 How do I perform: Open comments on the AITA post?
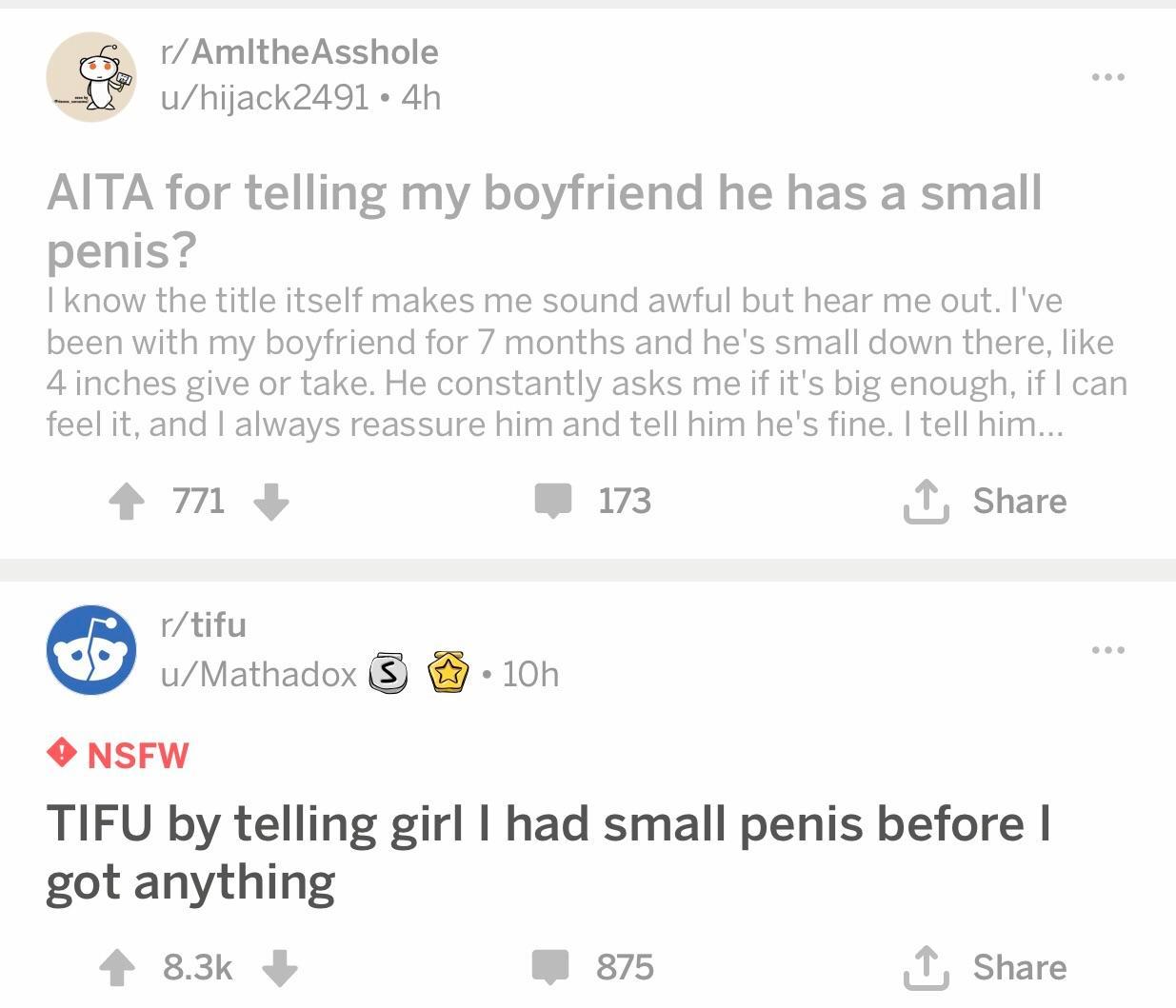pos(592,501)
